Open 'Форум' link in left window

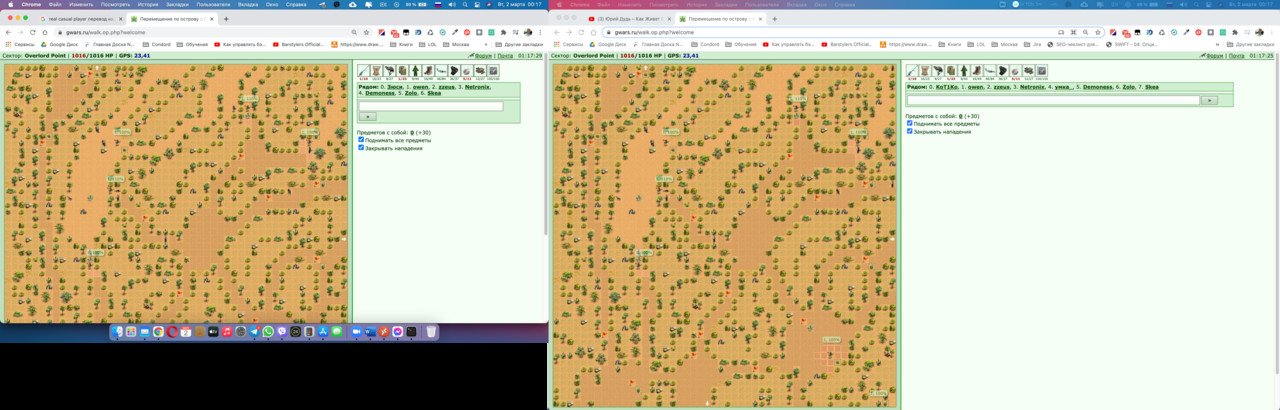[484, 56]
